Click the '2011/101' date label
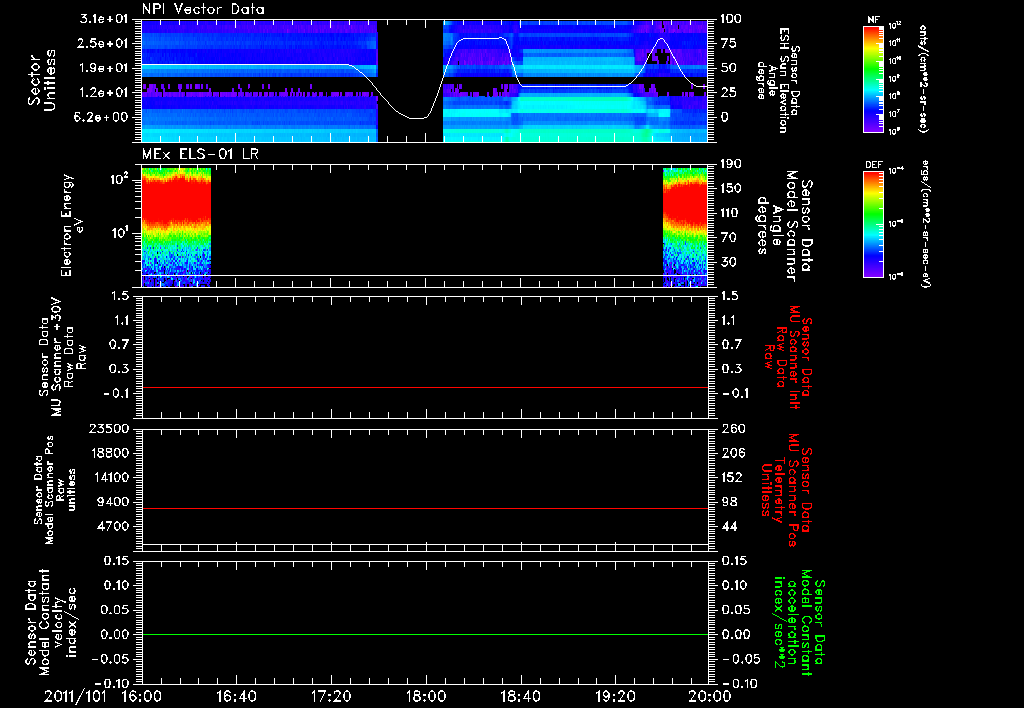The image size is (1024, 708). 75,696
